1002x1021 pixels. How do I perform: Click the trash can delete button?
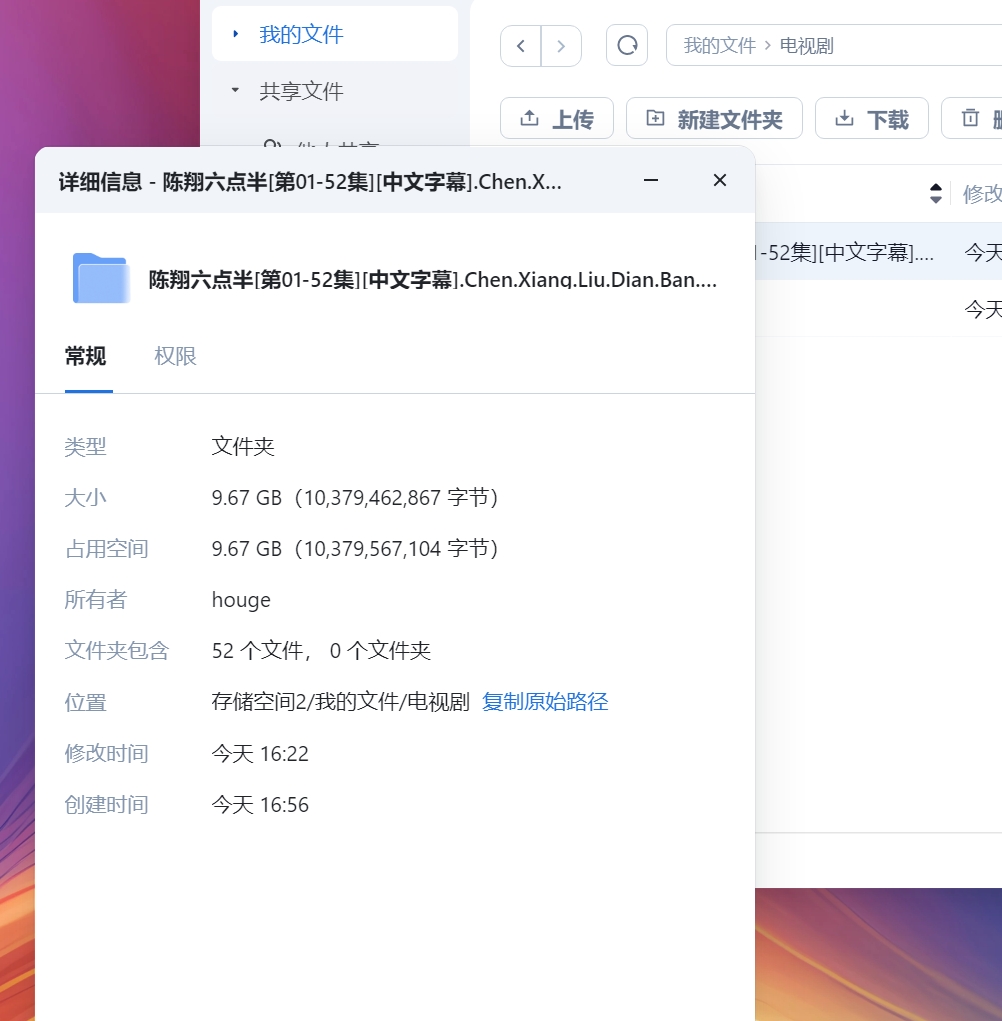tap(971, 119)
